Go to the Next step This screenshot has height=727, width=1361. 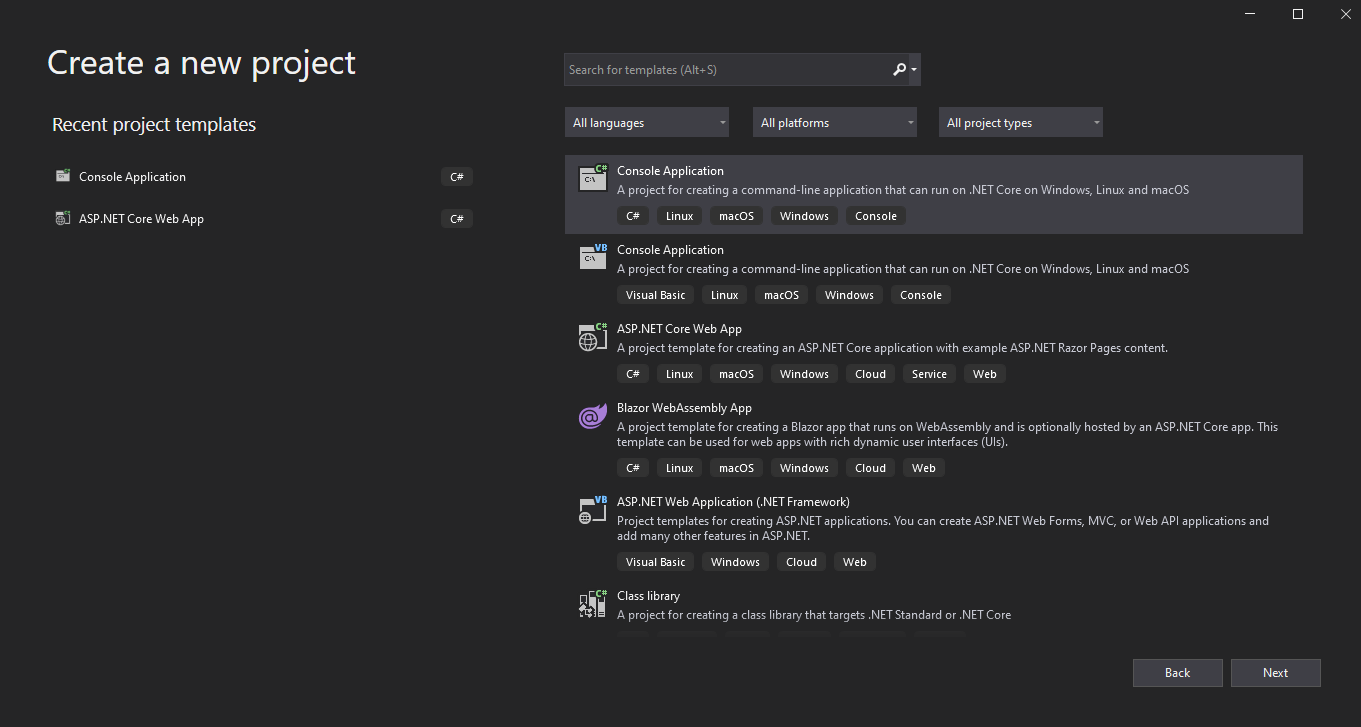click(x=1276, y=673)
